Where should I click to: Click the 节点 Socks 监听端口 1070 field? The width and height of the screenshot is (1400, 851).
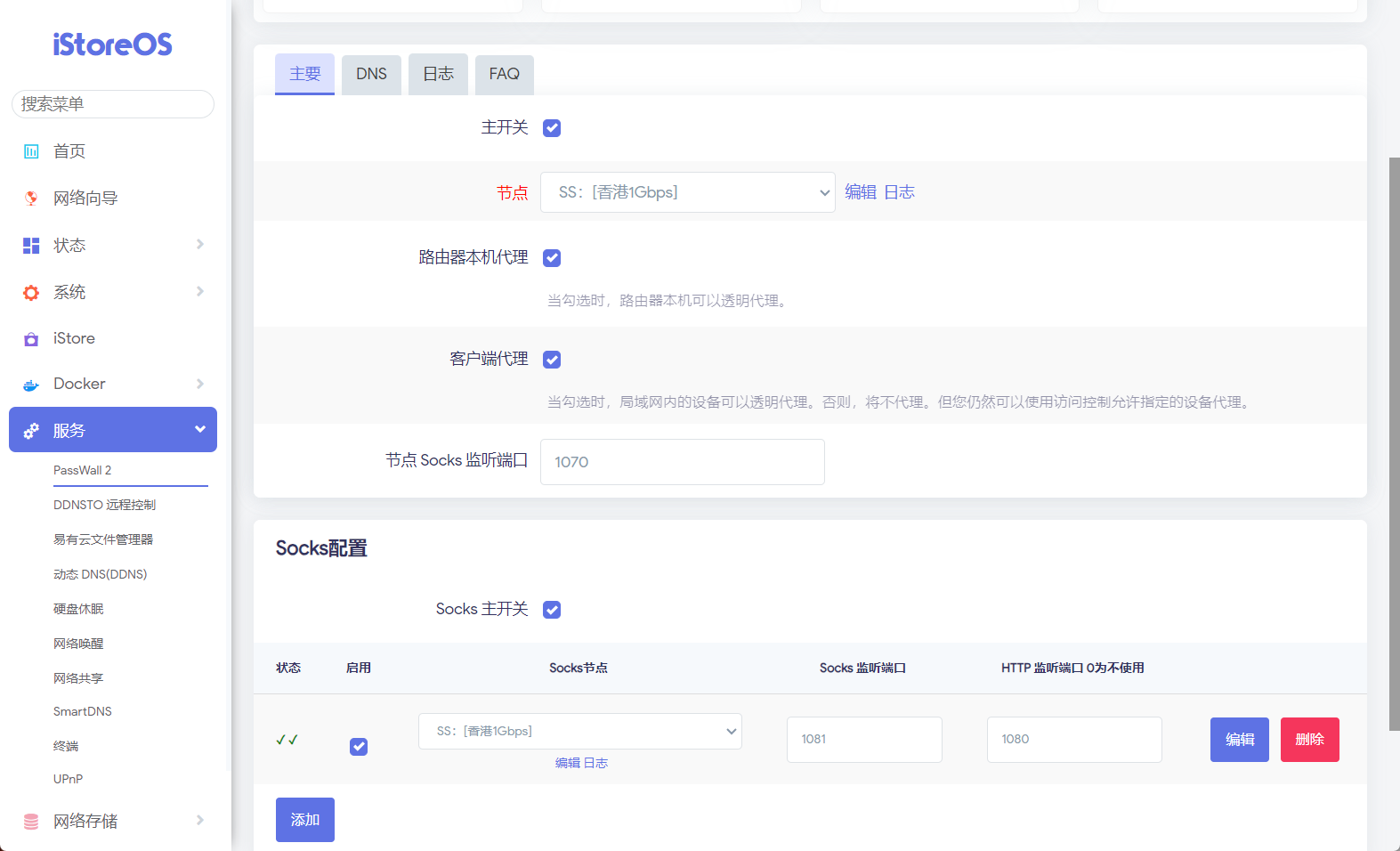point(683,462)
